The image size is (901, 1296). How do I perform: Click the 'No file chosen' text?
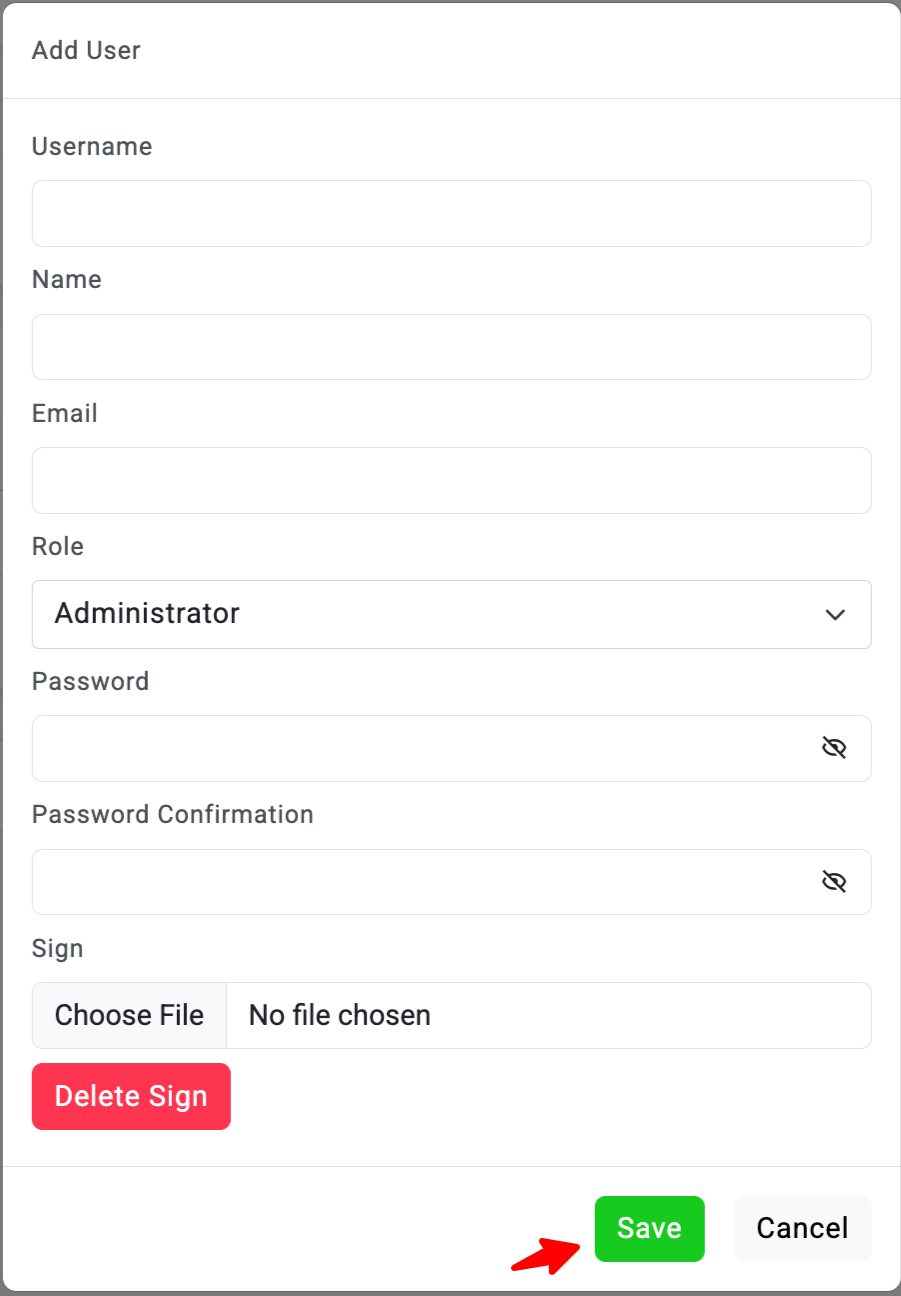tap(340, 1015)
